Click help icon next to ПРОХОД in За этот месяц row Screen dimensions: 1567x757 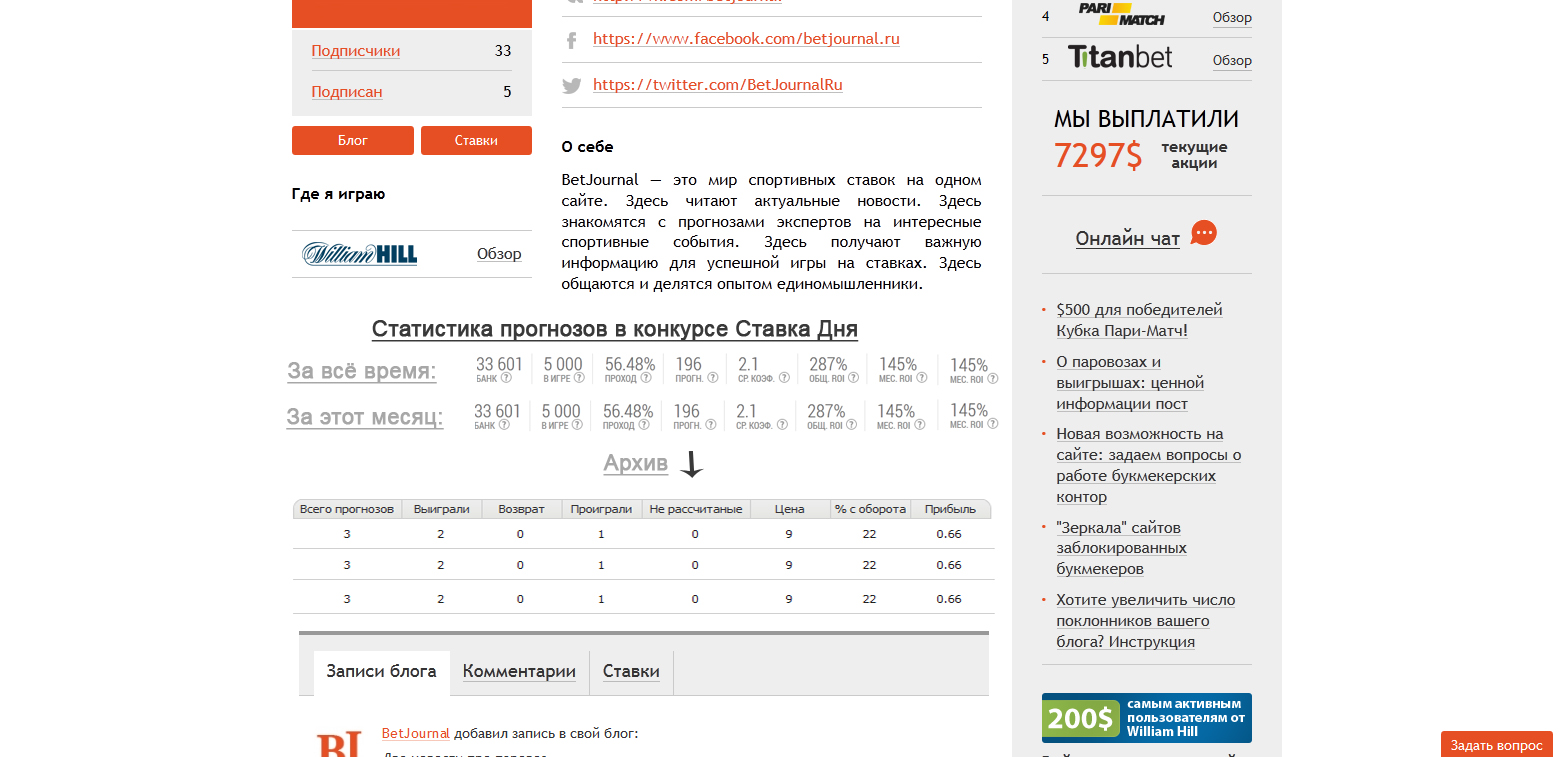(x=645, y=424)
